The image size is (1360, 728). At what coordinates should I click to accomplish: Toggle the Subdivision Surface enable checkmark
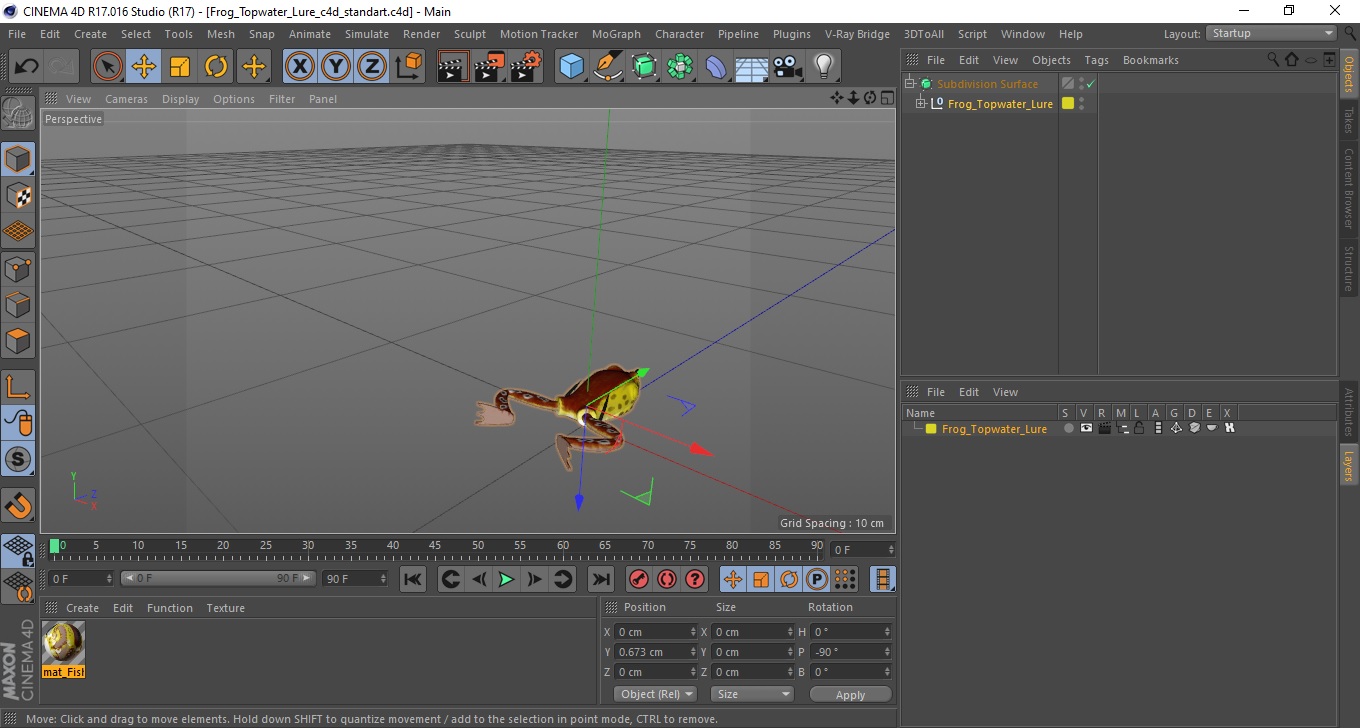[x=1090, y=84]
